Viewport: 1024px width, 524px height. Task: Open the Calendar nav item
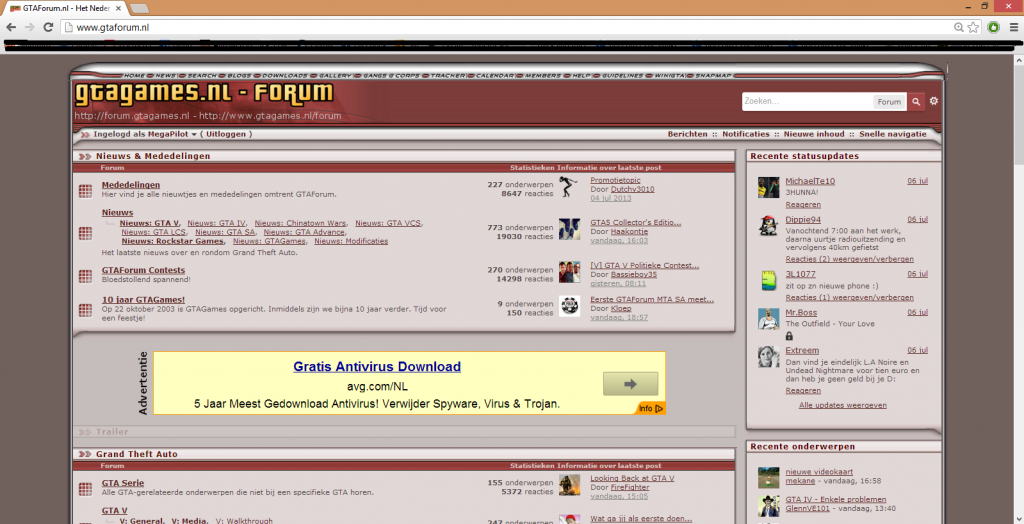[x=495, y=76]
